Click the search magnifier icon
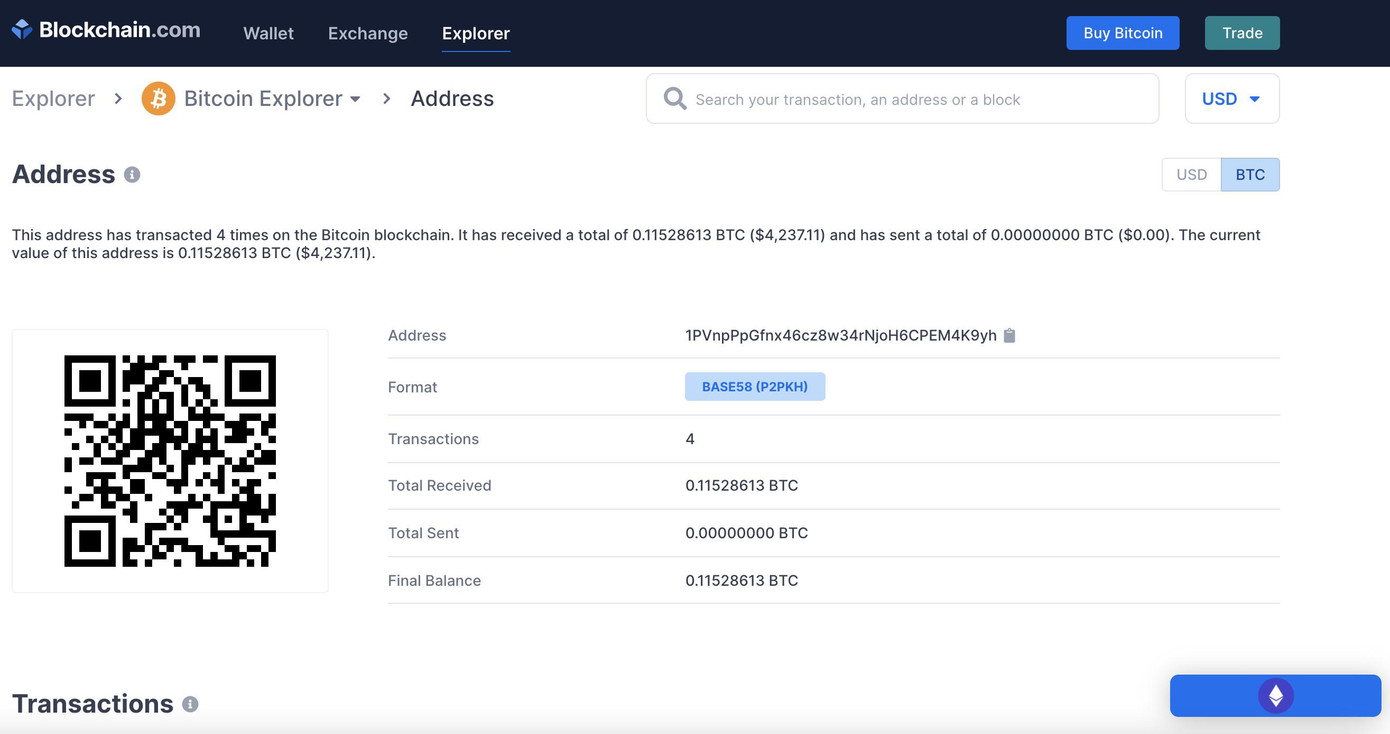The height and width of the screenshot is (734, 1390). tap(674, 98)
